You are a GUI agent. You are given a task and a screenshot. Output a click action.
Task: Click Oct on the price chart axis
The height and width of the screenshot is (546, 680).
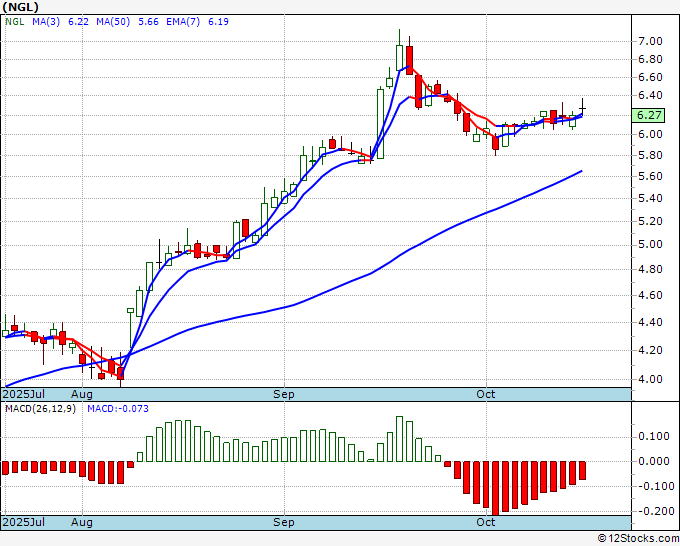coord(486,394)
